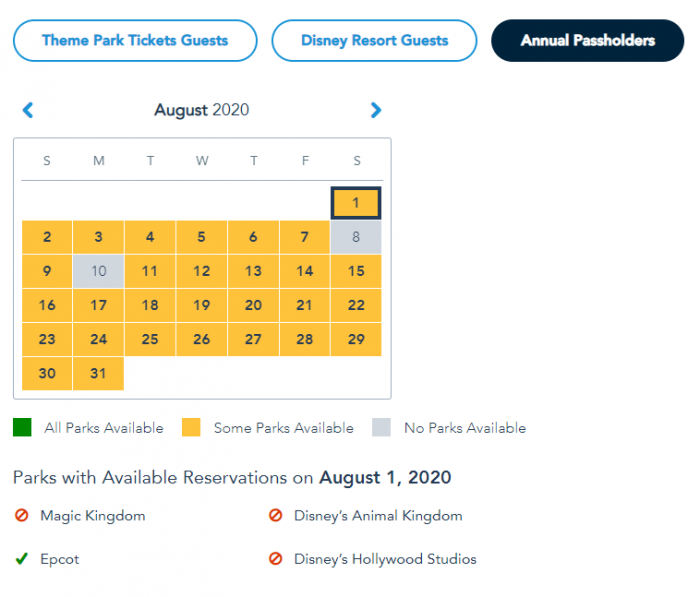This screenshot has height=597, width=700.
Task: Click the unavailable icon beside Magic Kingdom
Action: [x=21, y=516]
